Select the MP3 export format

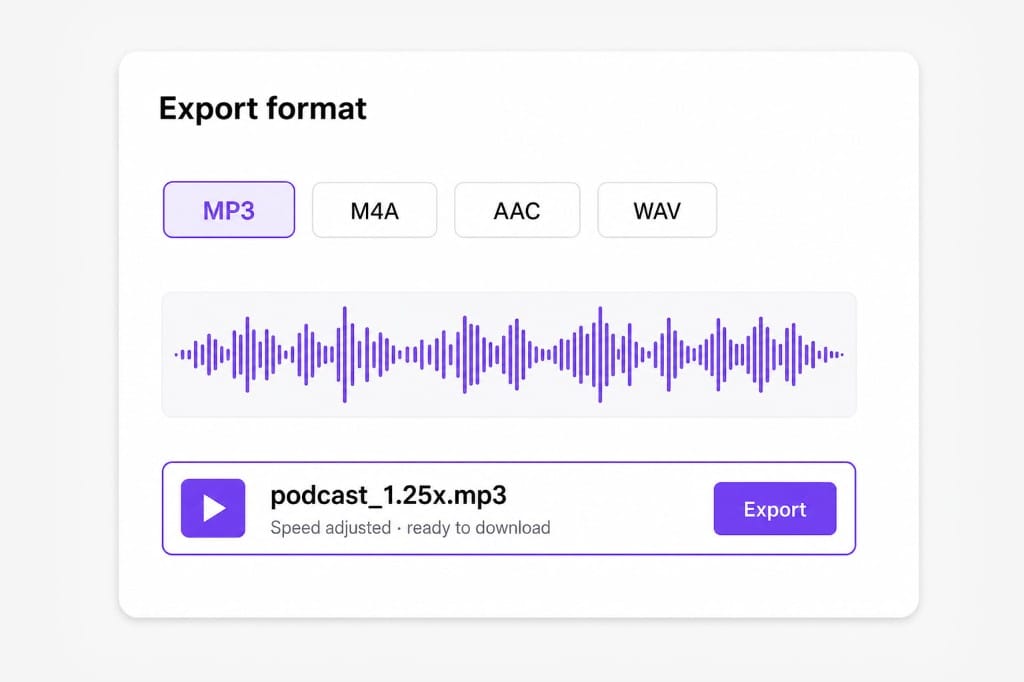click(229, 210)
